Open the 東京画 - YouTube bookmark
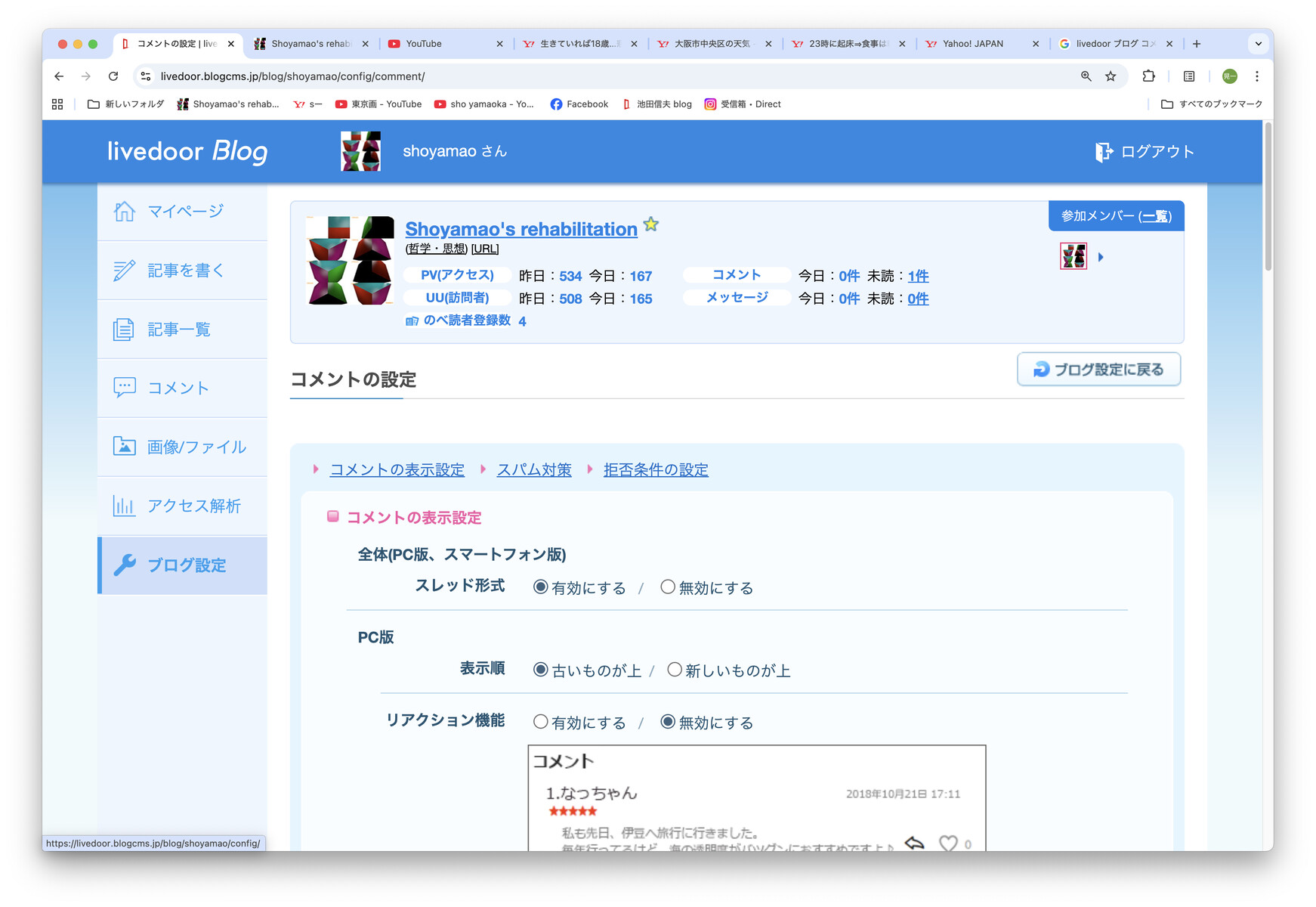1316x907 pixels. click(378, 104)
